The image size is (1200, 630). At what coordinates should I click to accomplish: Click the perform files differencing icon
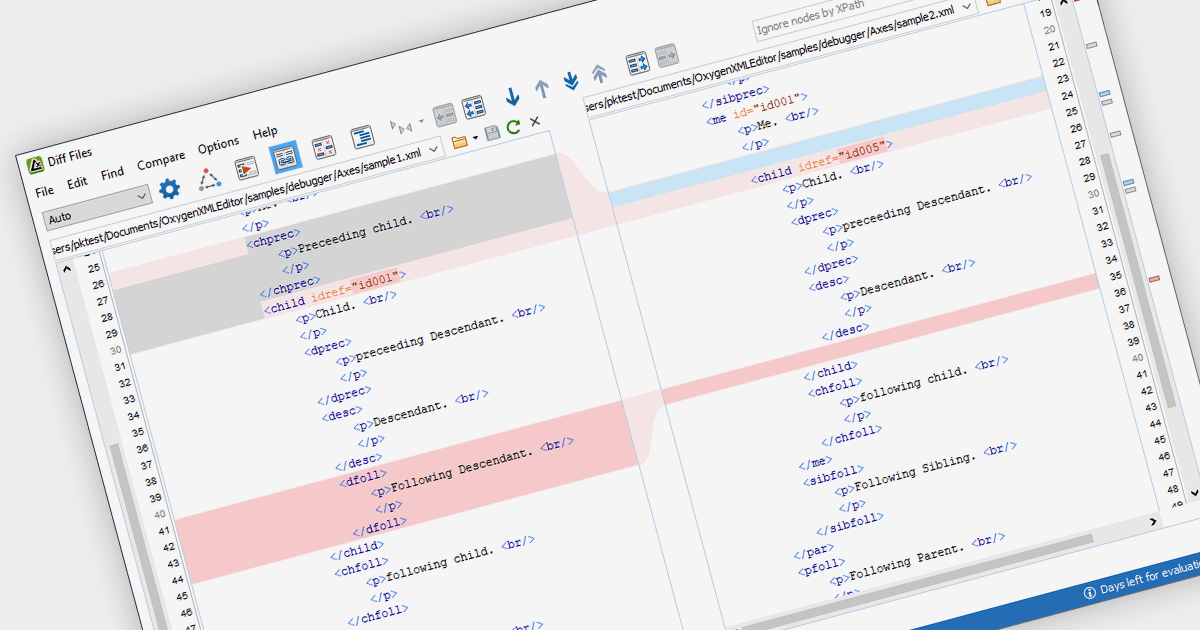click(247, 169)
